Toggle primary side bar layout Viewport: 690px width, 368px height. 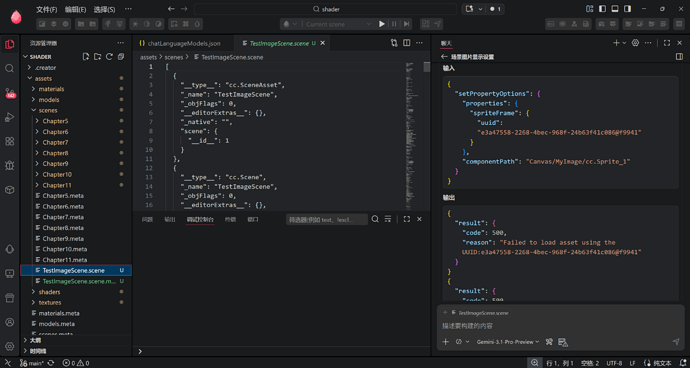point(602,9)
